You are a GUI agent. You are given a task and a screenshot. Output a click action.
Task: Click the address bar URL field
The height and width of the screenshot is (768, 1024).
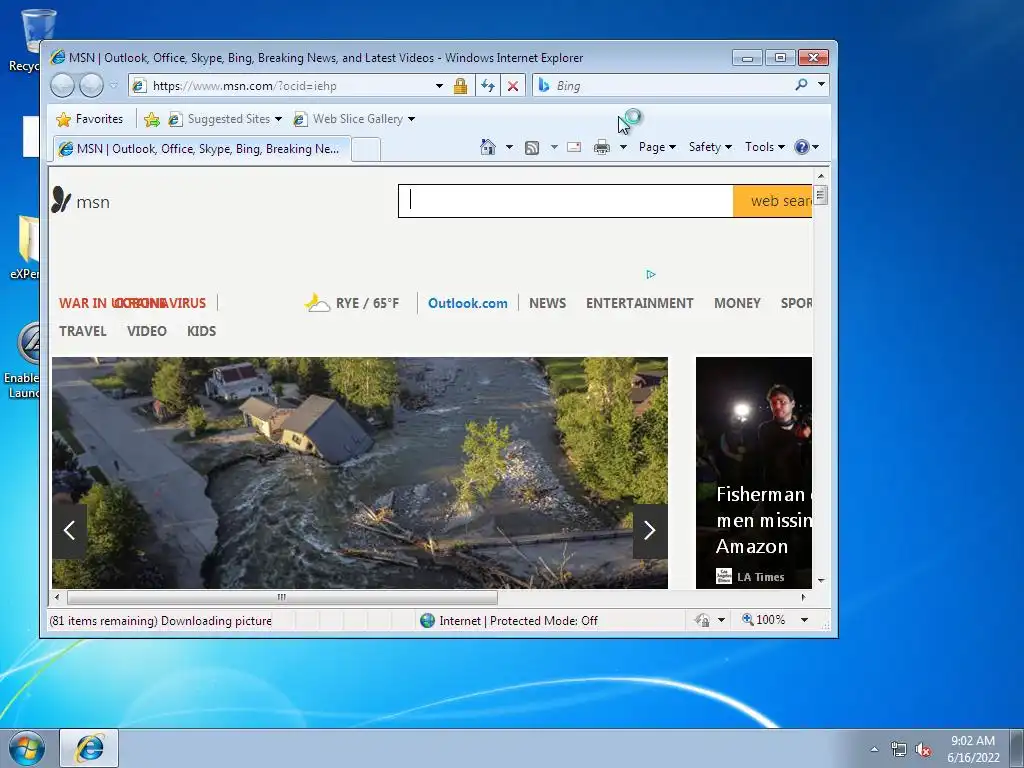(282, 86)
